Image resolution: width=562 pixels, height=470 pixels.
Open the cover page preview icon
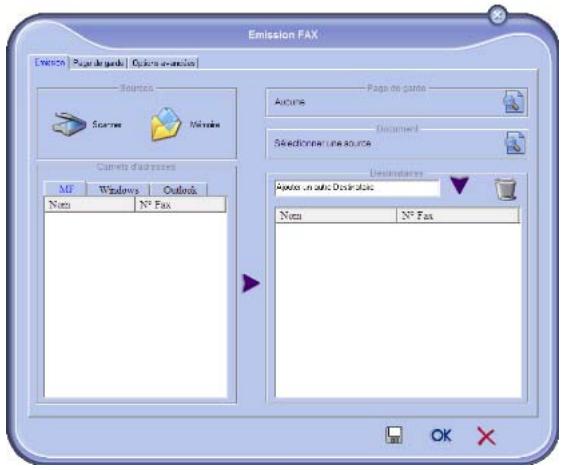point(513,102)
